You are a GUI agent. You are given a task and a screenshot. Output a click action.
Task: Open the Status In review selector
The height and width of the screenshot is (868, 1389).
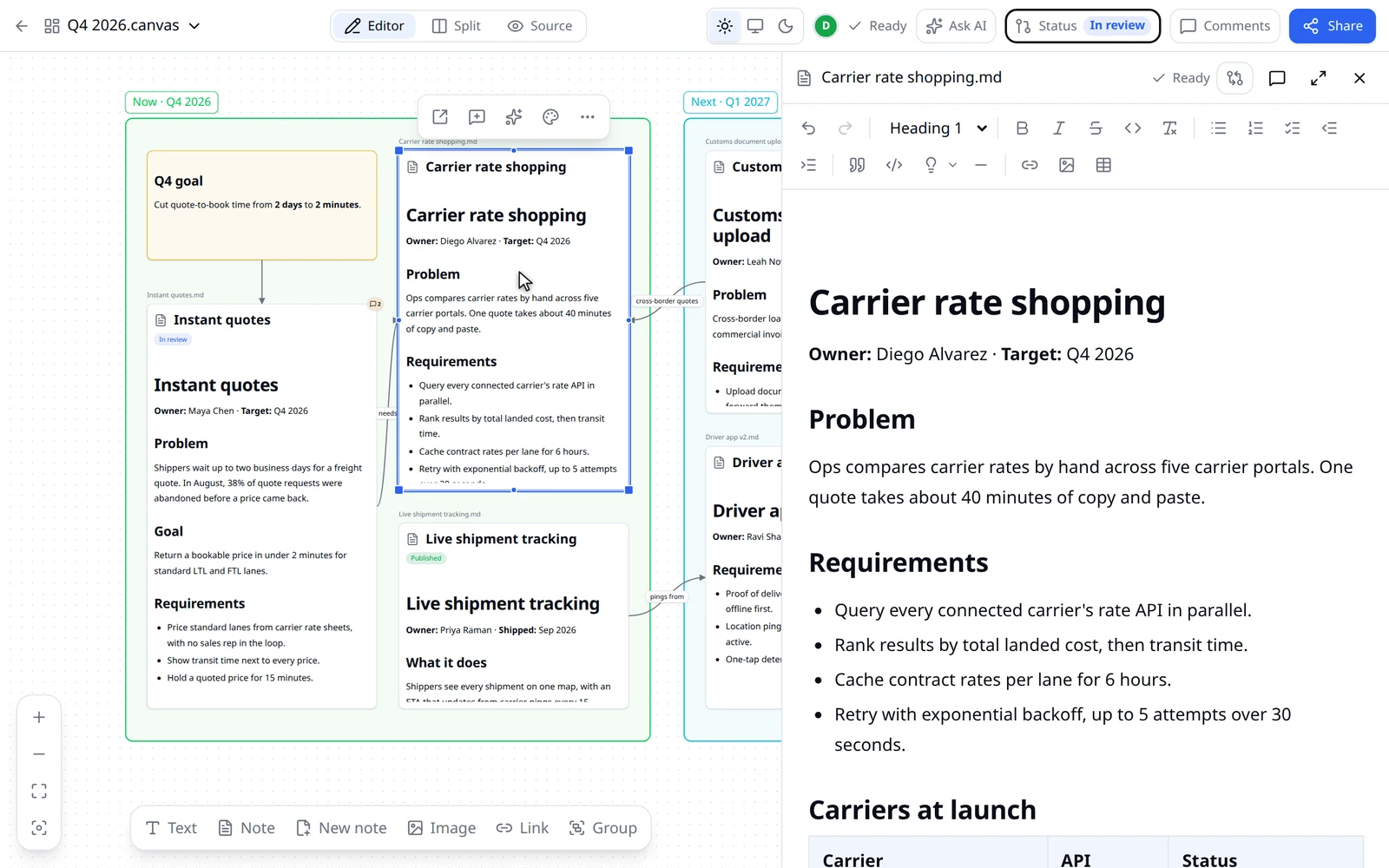tap(1083, 26)
